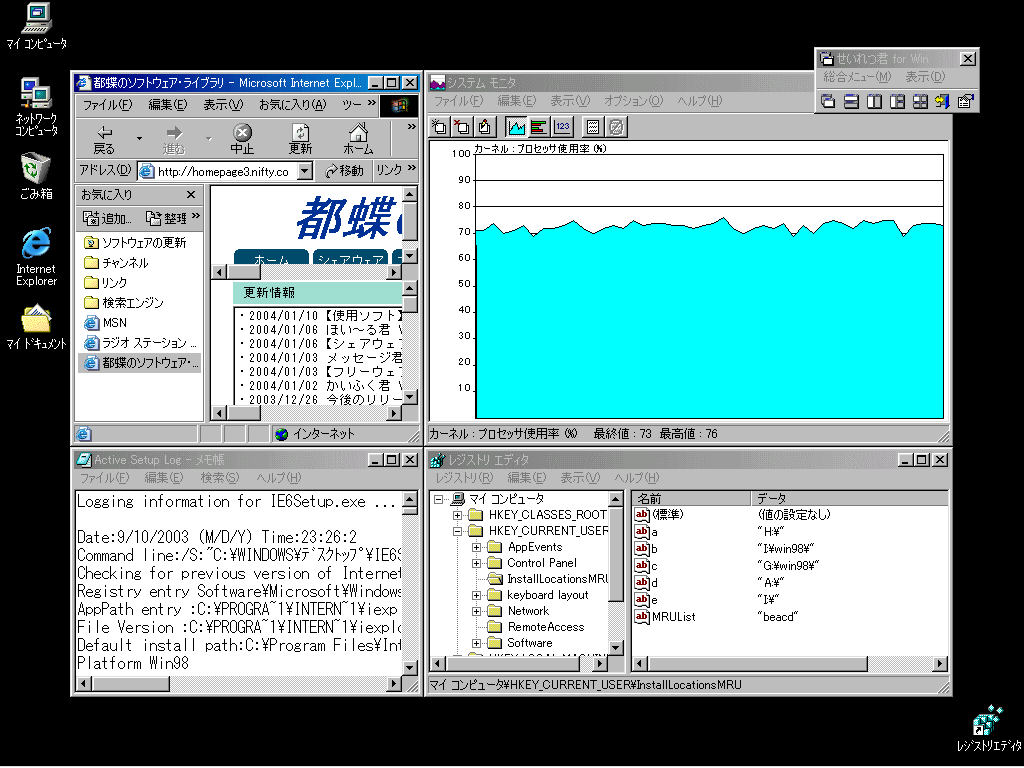
Task: Click the start logging icon in System Monitor
Action: (x=593, y=127)
